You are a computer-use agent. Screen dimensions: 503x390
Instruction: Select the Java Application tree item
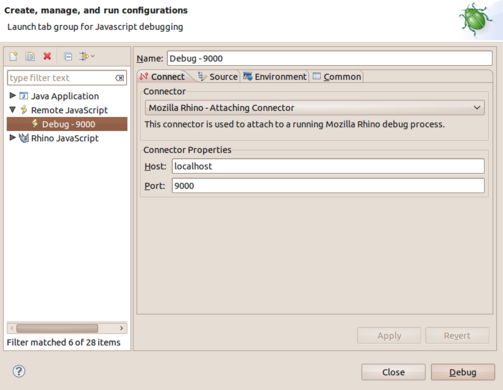[65, 96]
